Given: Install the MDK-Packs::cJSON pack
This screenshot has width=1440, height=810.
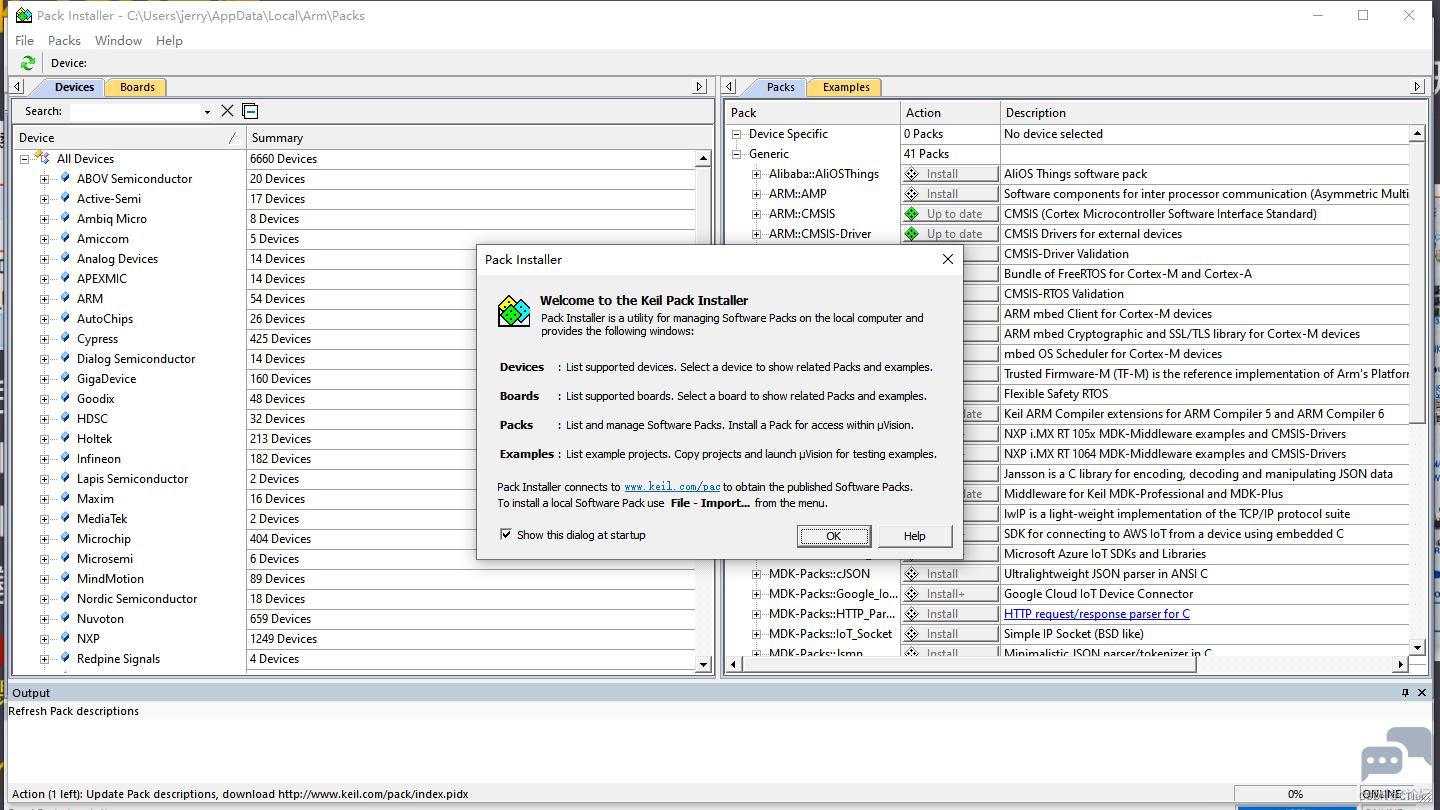Looking at the screenshot, I should pos(950,574).
